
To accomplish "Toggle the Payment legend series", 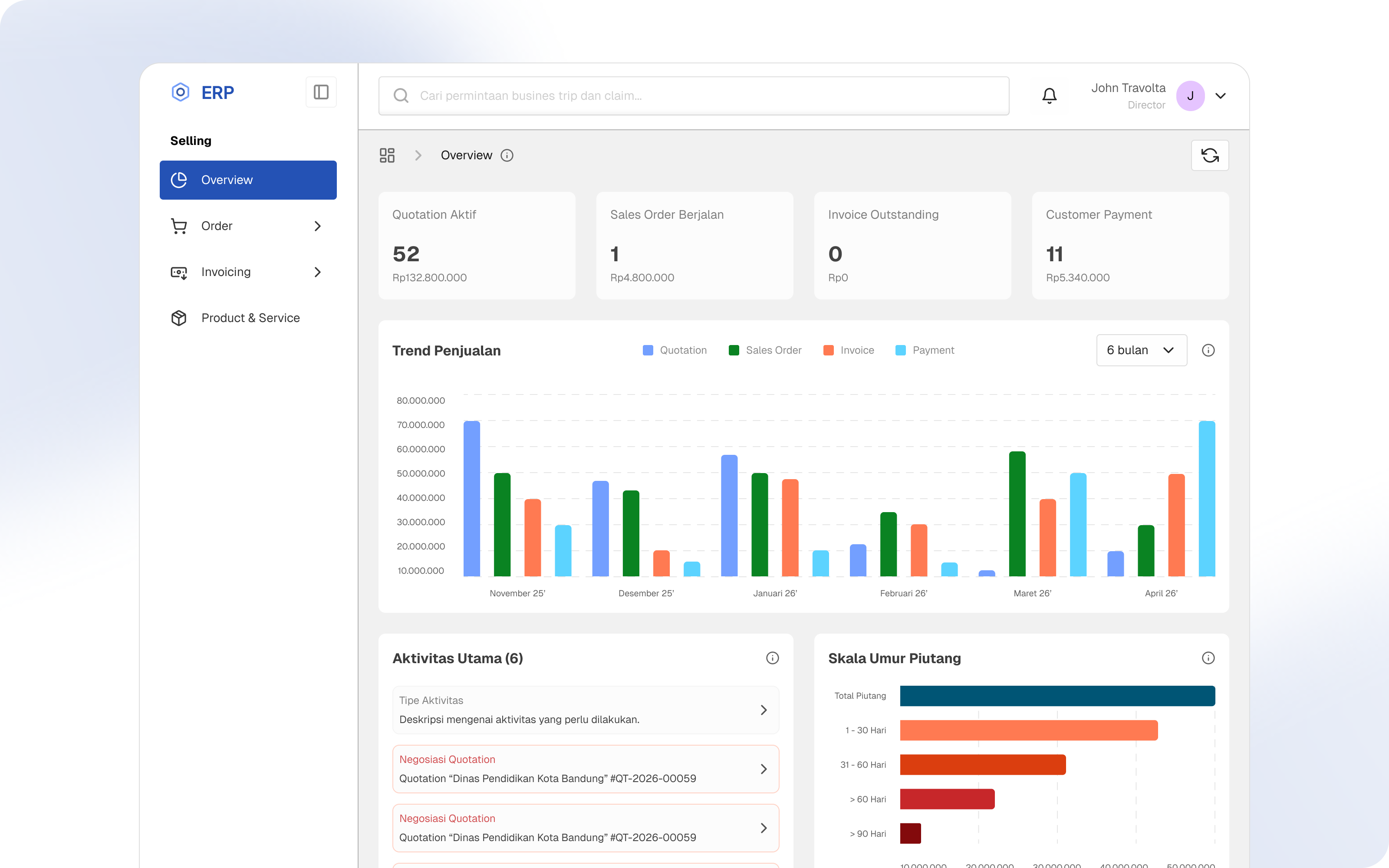I will pos(925,350).
